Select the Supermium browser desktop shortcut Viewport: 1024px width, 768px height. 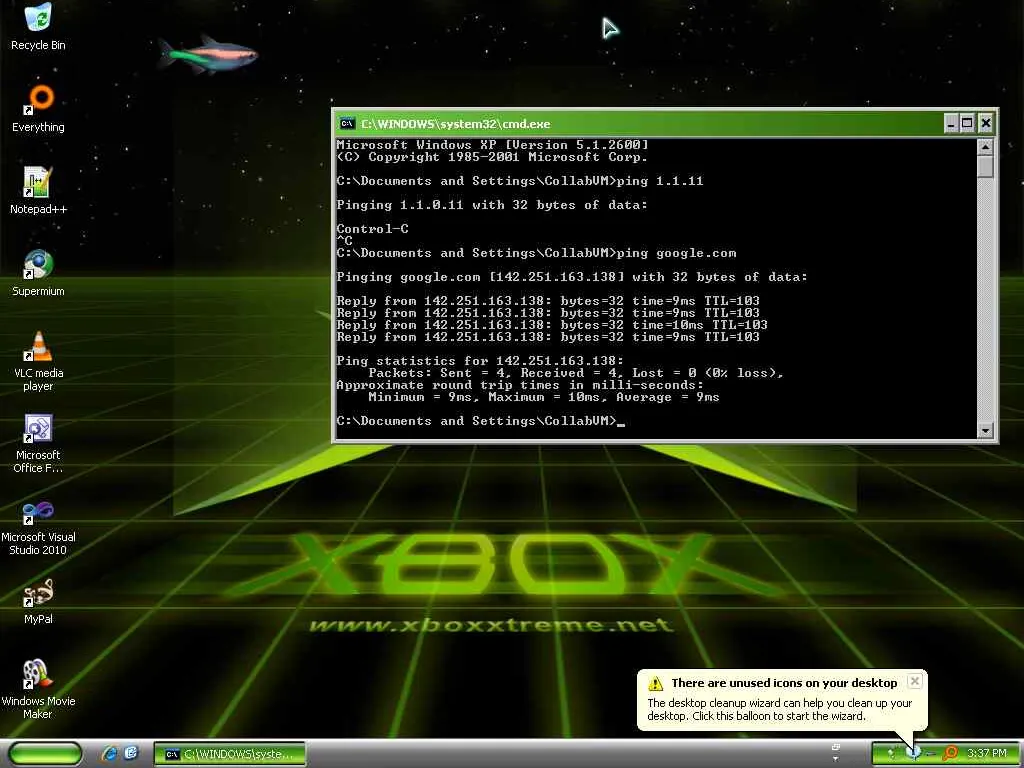39,274
